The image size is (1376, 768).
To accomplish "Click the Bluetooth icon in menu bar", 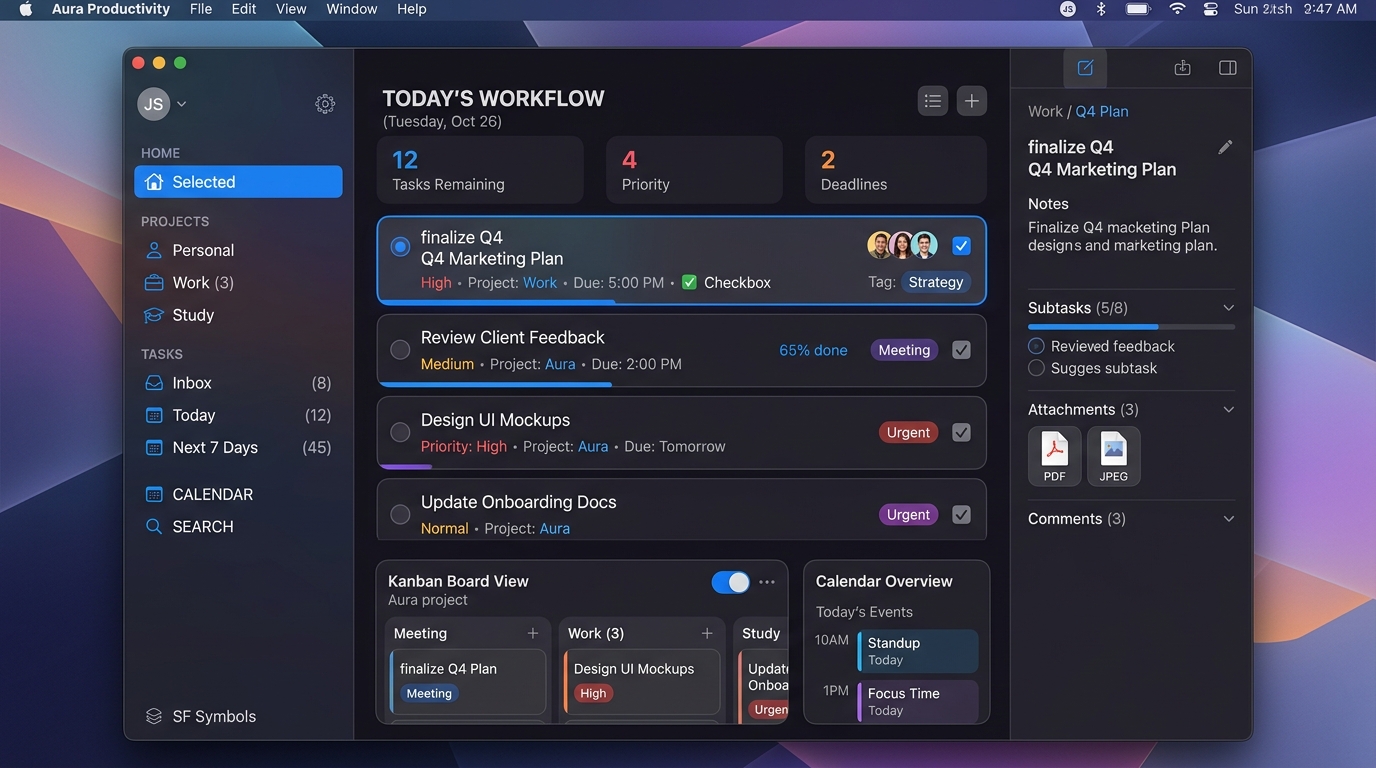I will click(x=1101, y=9).
